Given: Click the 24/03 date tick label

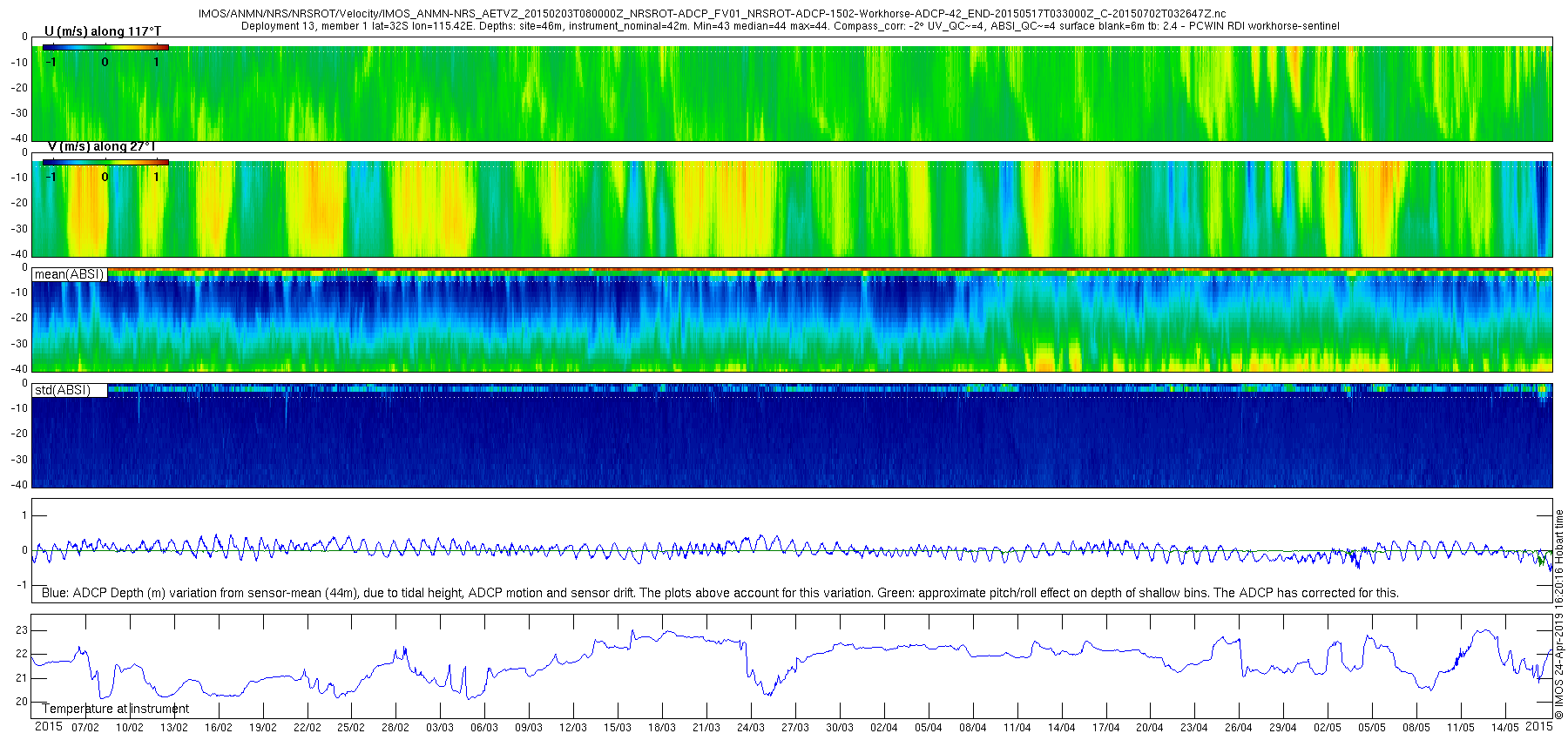Looking at the screenshot, I should tap(751, 728).
